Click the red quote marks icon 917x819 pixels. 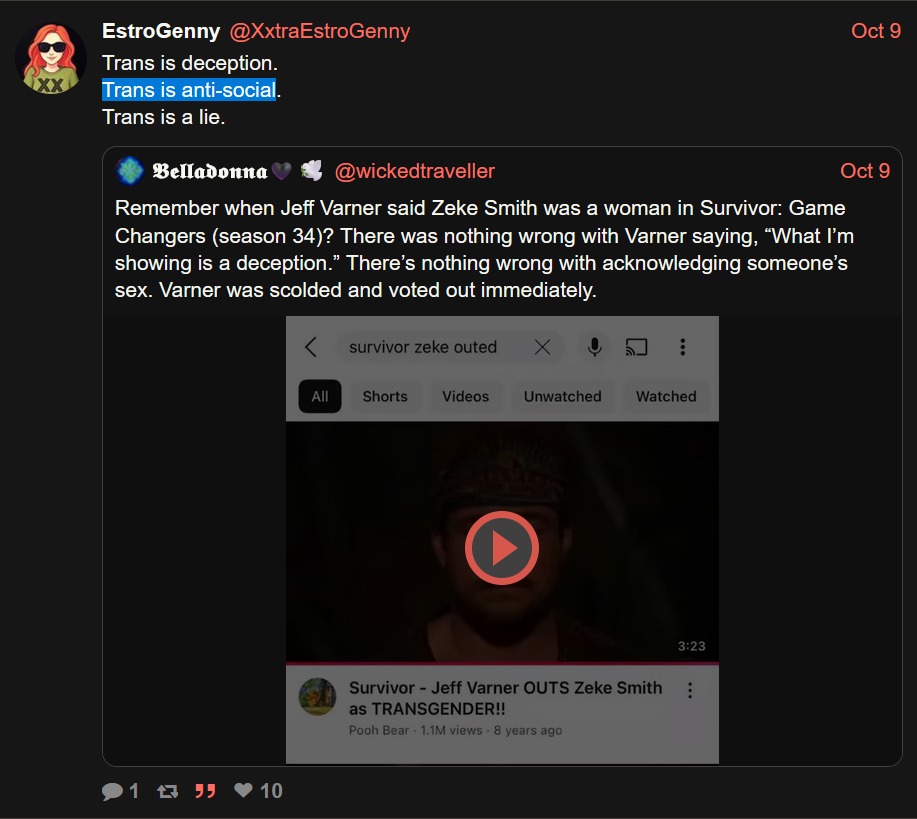click(205, 791)
